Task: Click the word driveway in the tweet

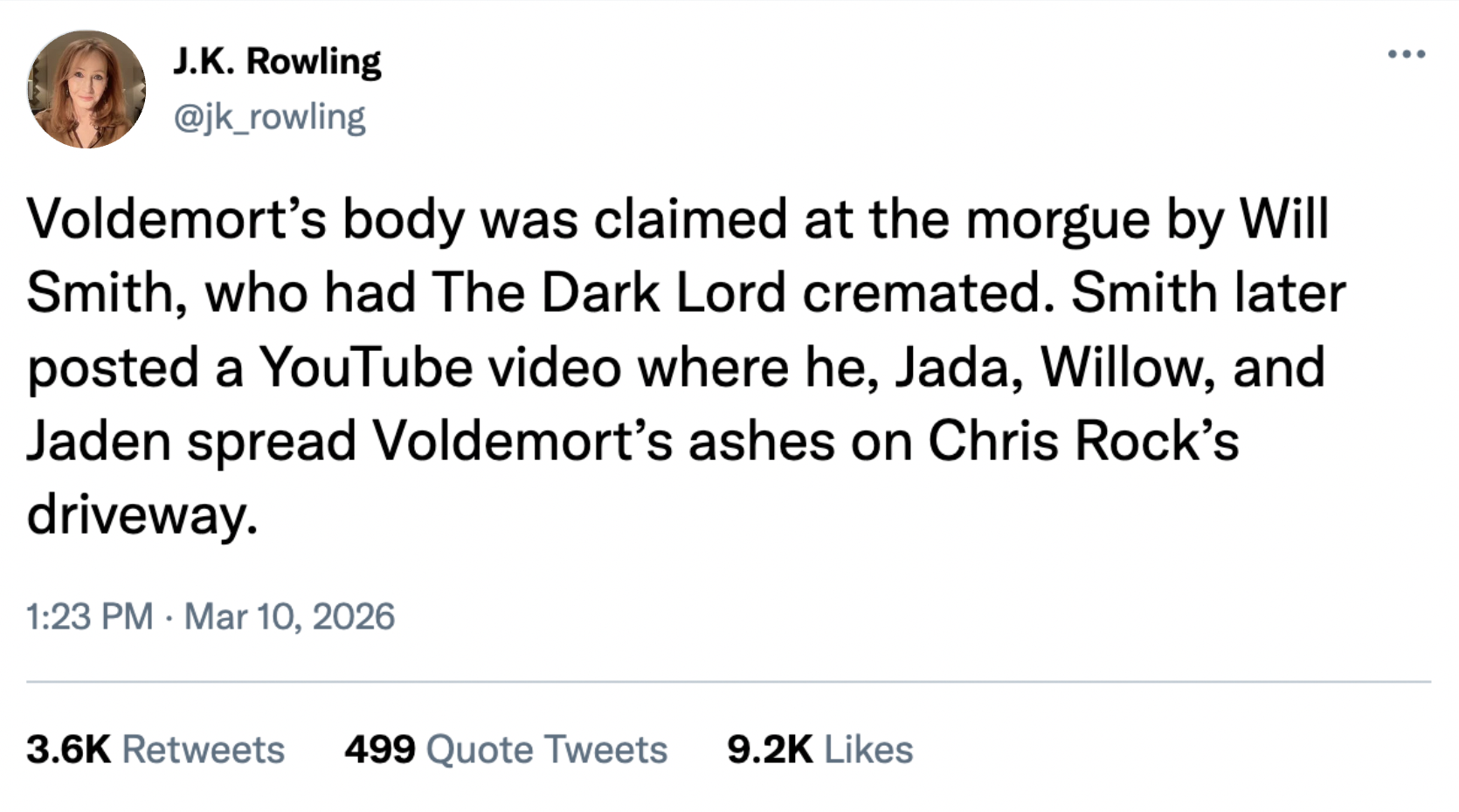Action: coord(142,514)
